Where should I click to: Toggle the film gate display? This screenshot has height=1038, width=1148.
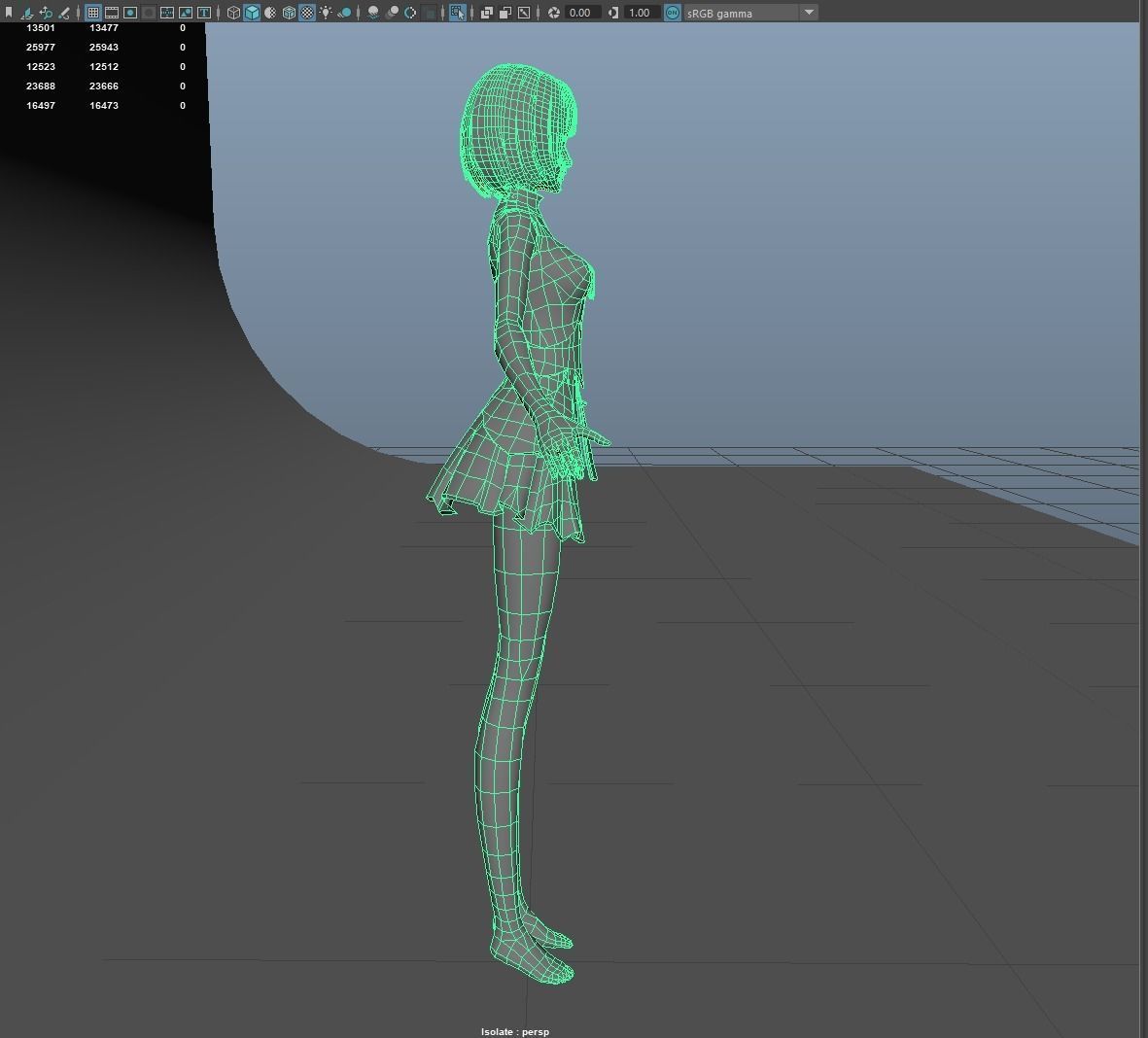pyautogui.click(x=111, y=13)
